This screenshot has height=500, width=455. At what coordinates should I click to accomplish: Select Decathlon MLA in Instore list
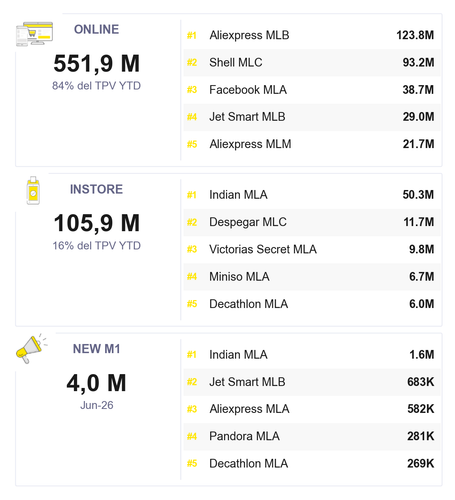pos(312,304)
